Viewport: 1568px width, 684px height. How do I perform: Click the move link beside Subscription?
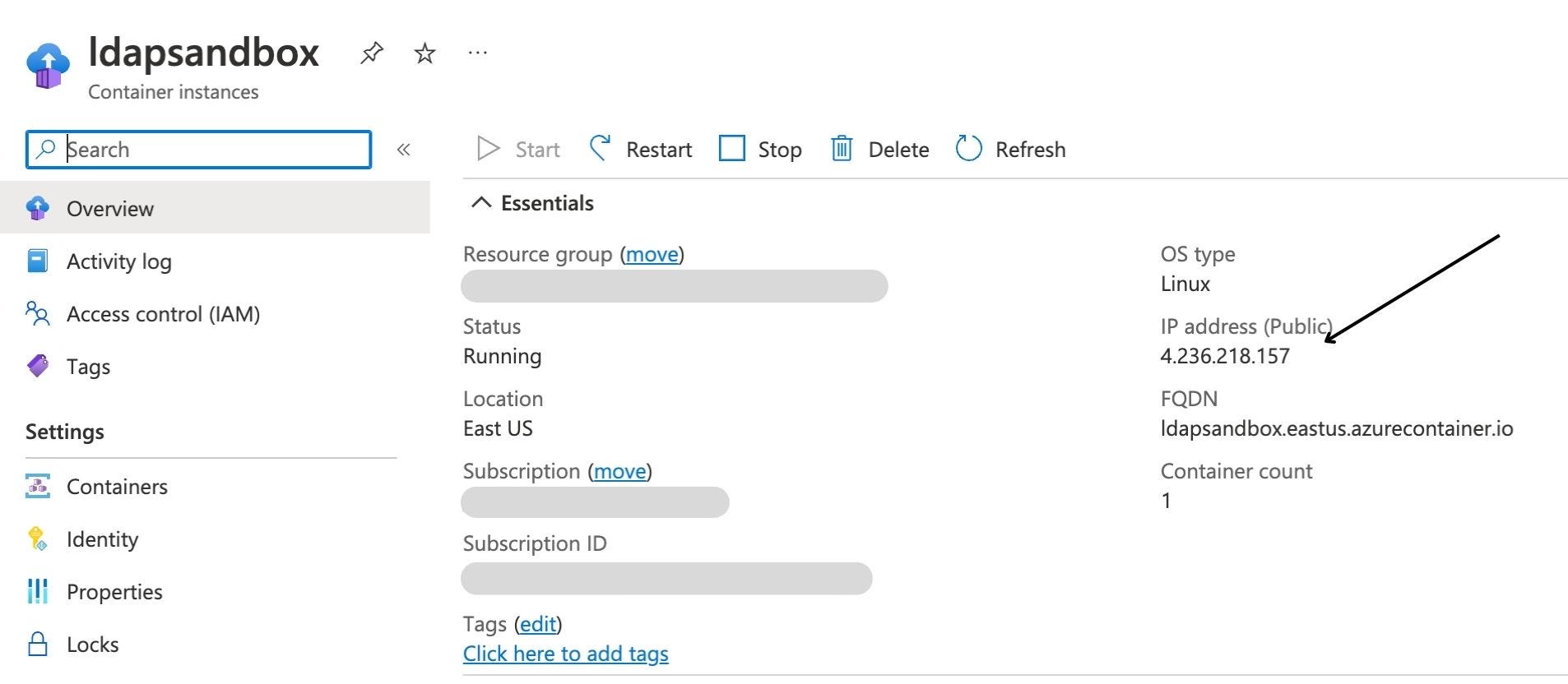pos(619,471)
